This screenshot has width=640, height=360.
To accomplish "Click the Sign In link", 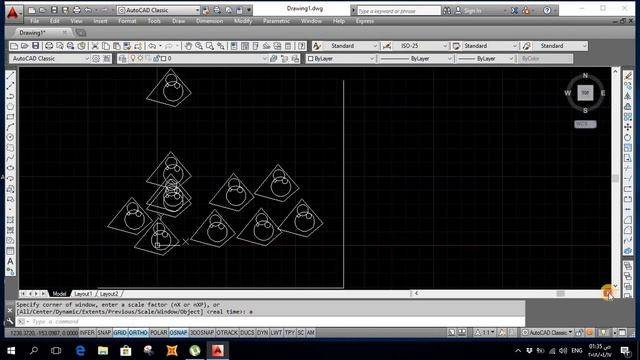I will coord(472,11).
